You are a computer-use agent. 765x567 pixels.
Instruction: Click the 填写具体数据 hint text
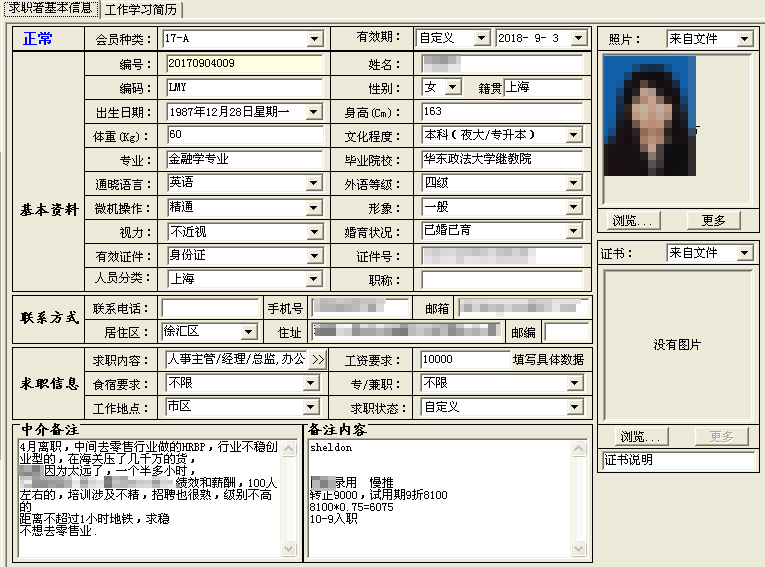point(548,360)
